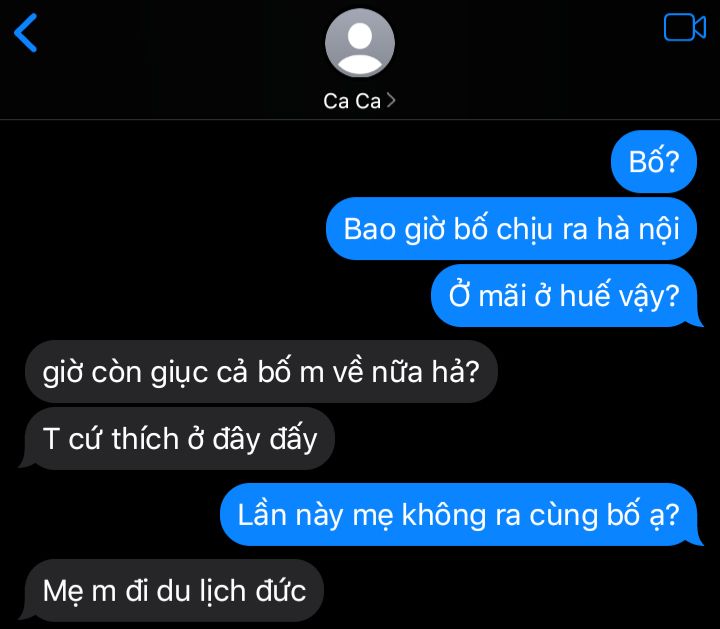Viewport: 720px width, 629px height.
Task: Tap the 'T cứ thích ở đây đấy' bubble
Action: pos(180,438)
